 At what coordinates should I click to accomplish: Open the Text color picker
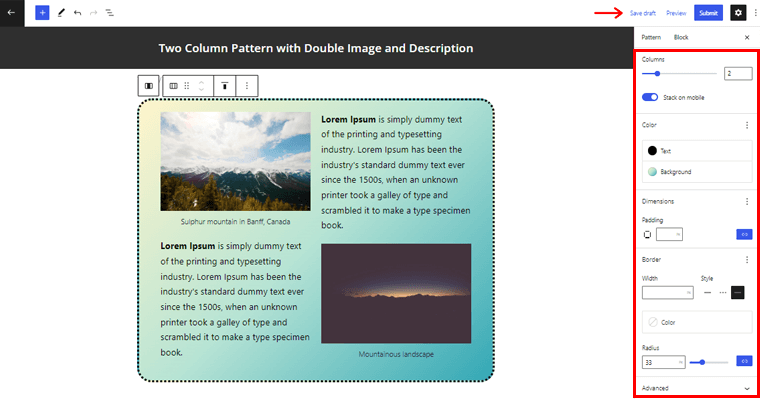point(697,151)
